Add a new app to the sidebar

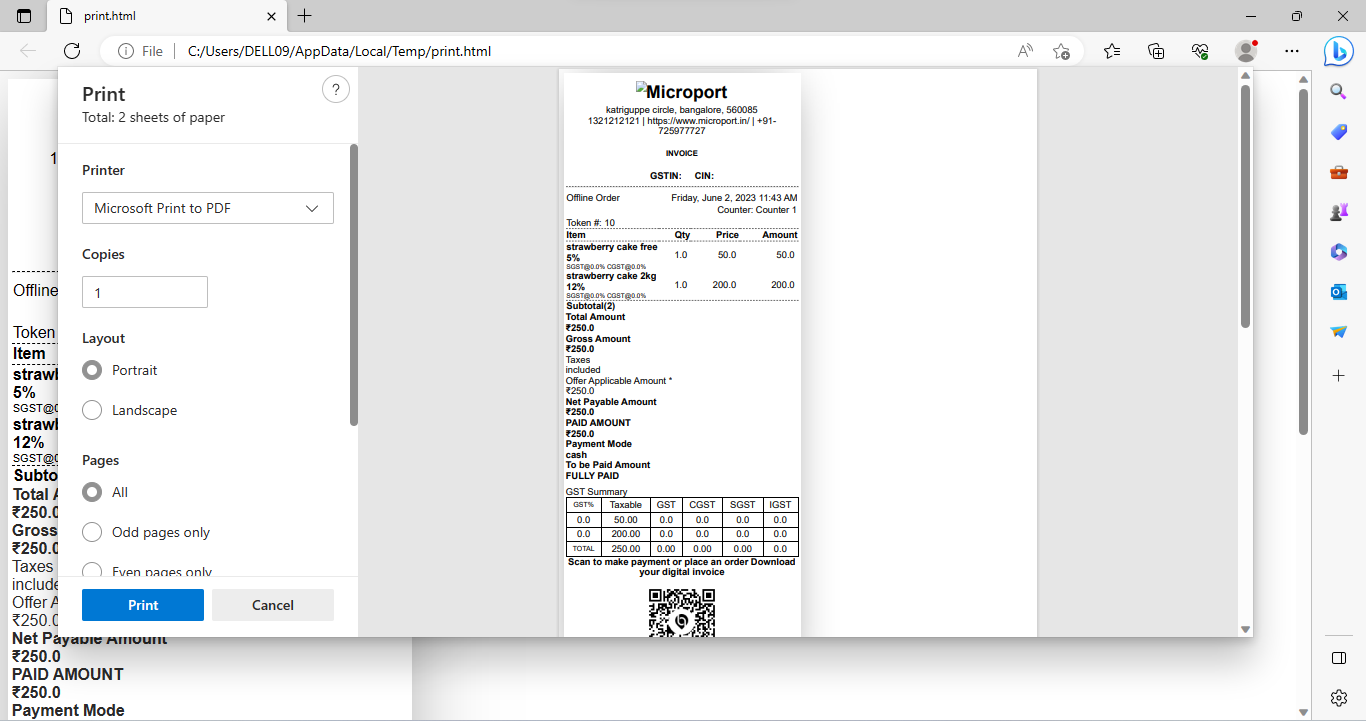[x=1339, y=376]
